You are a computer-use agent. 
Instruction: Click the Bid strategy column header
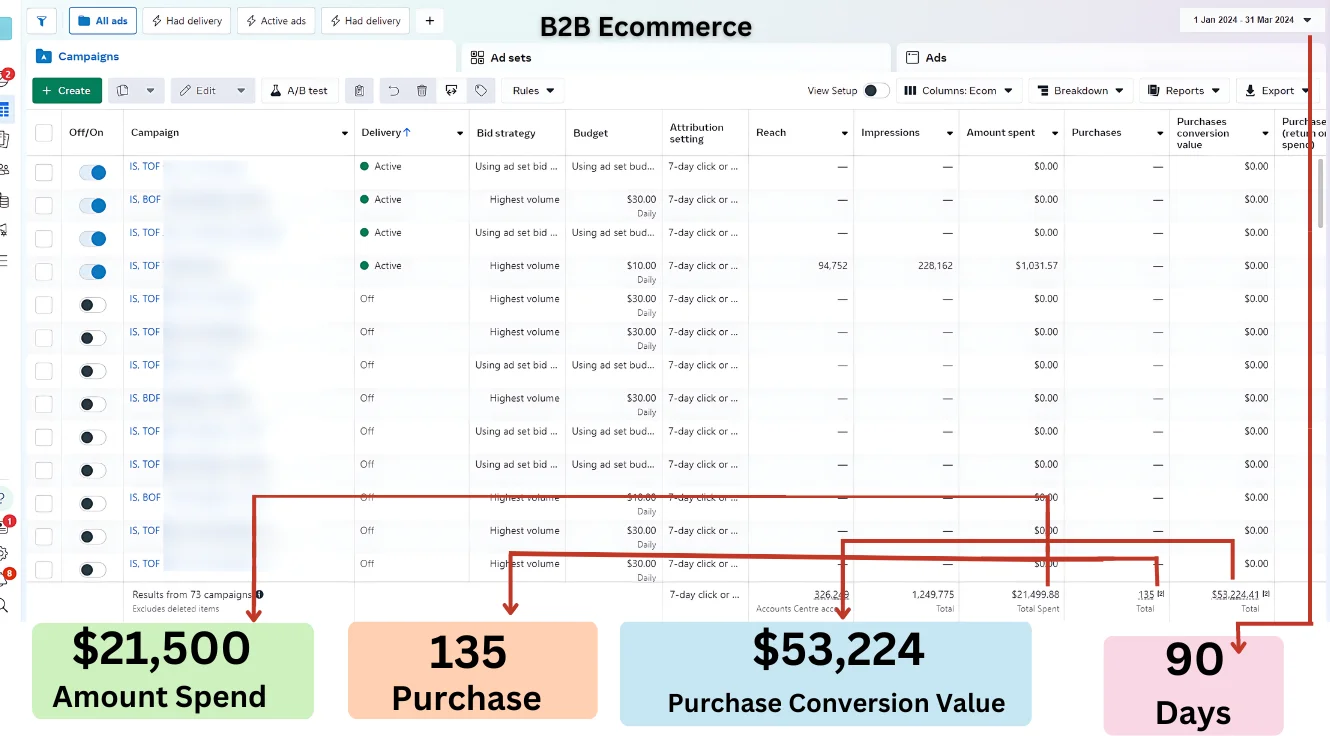[506, 133]
